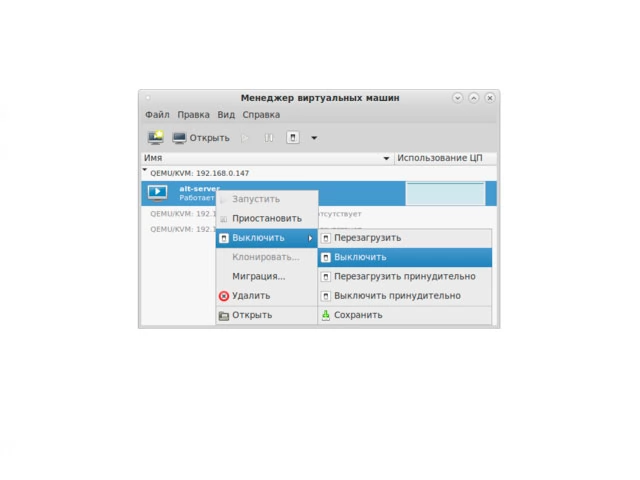
Task: Click the red Удалить delete icon
Action: coord(224,296)
